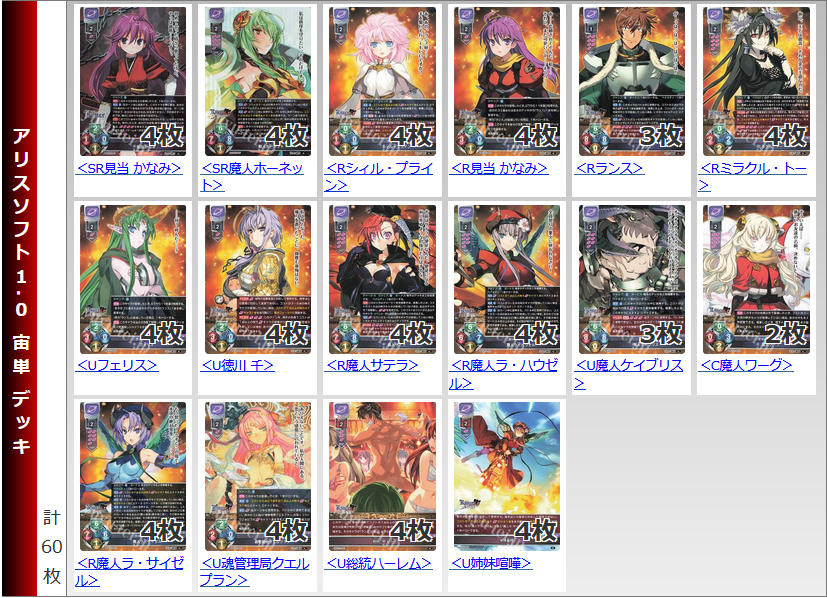Click the Uフェリス card link
The width and height of the screenshot is (827, 598).
pyautogui.click(x=117, y=365)
